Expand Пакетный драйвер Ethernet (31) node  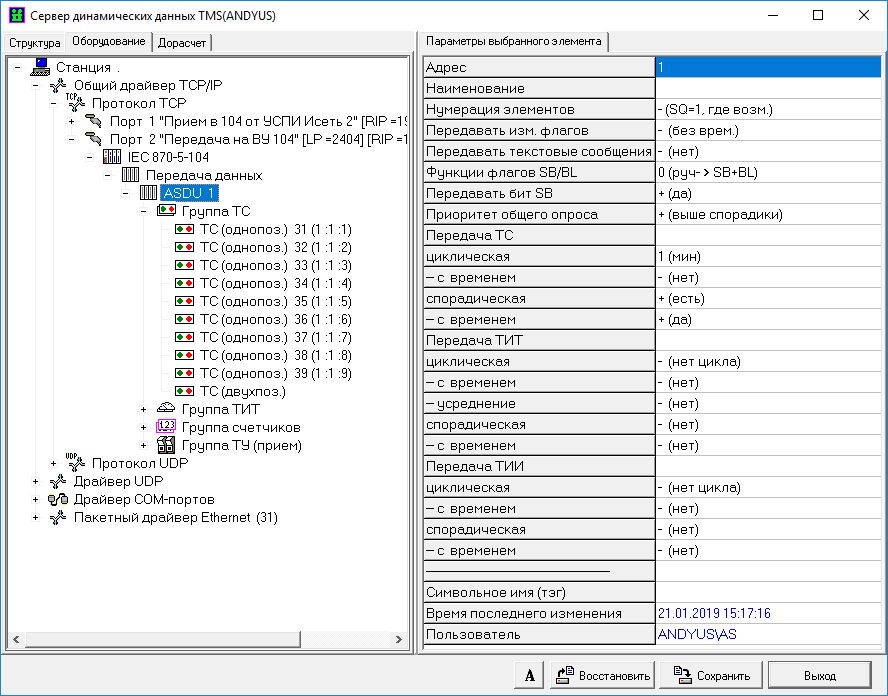36,517
